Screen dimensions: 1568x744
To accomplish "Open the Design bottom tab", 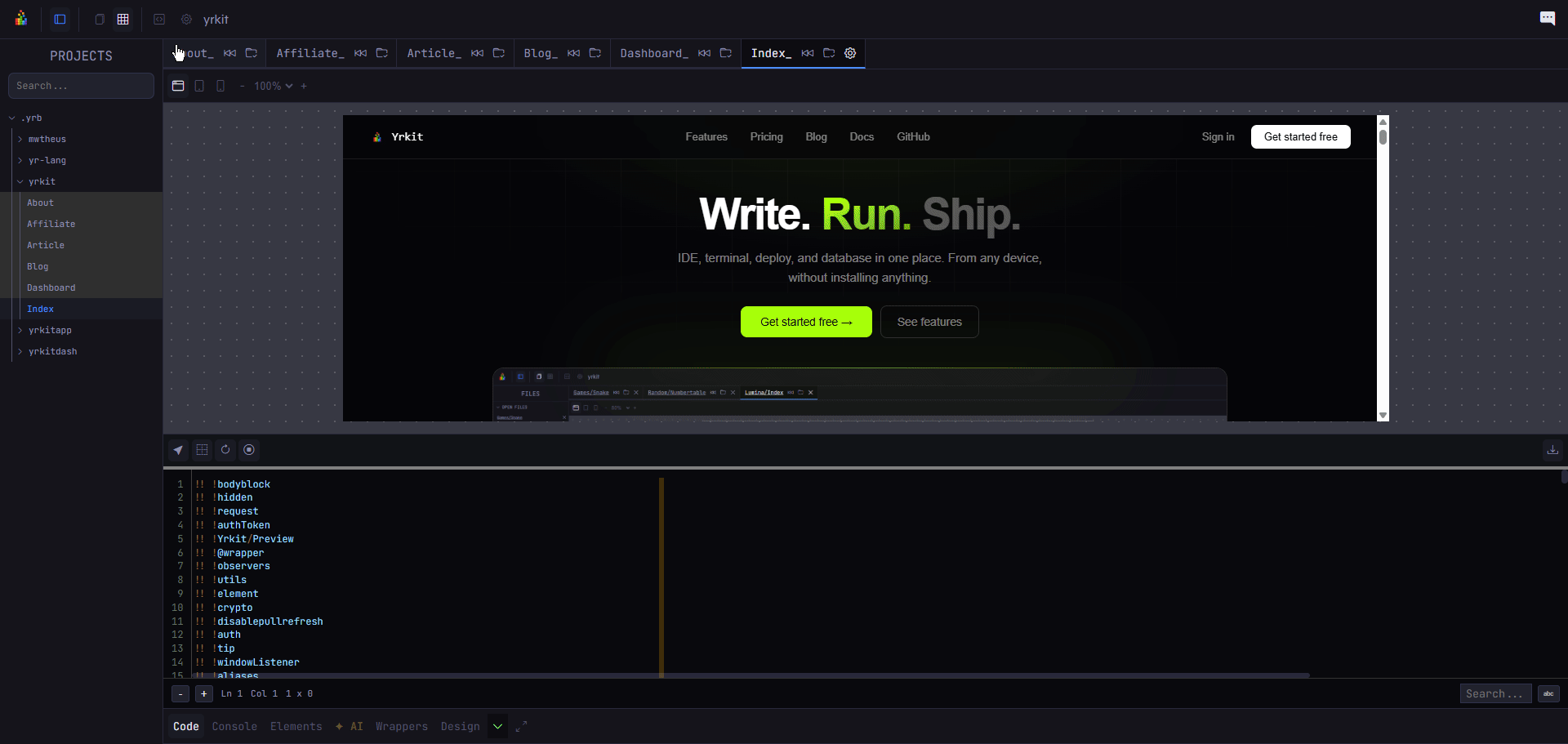I will [461, 727].
